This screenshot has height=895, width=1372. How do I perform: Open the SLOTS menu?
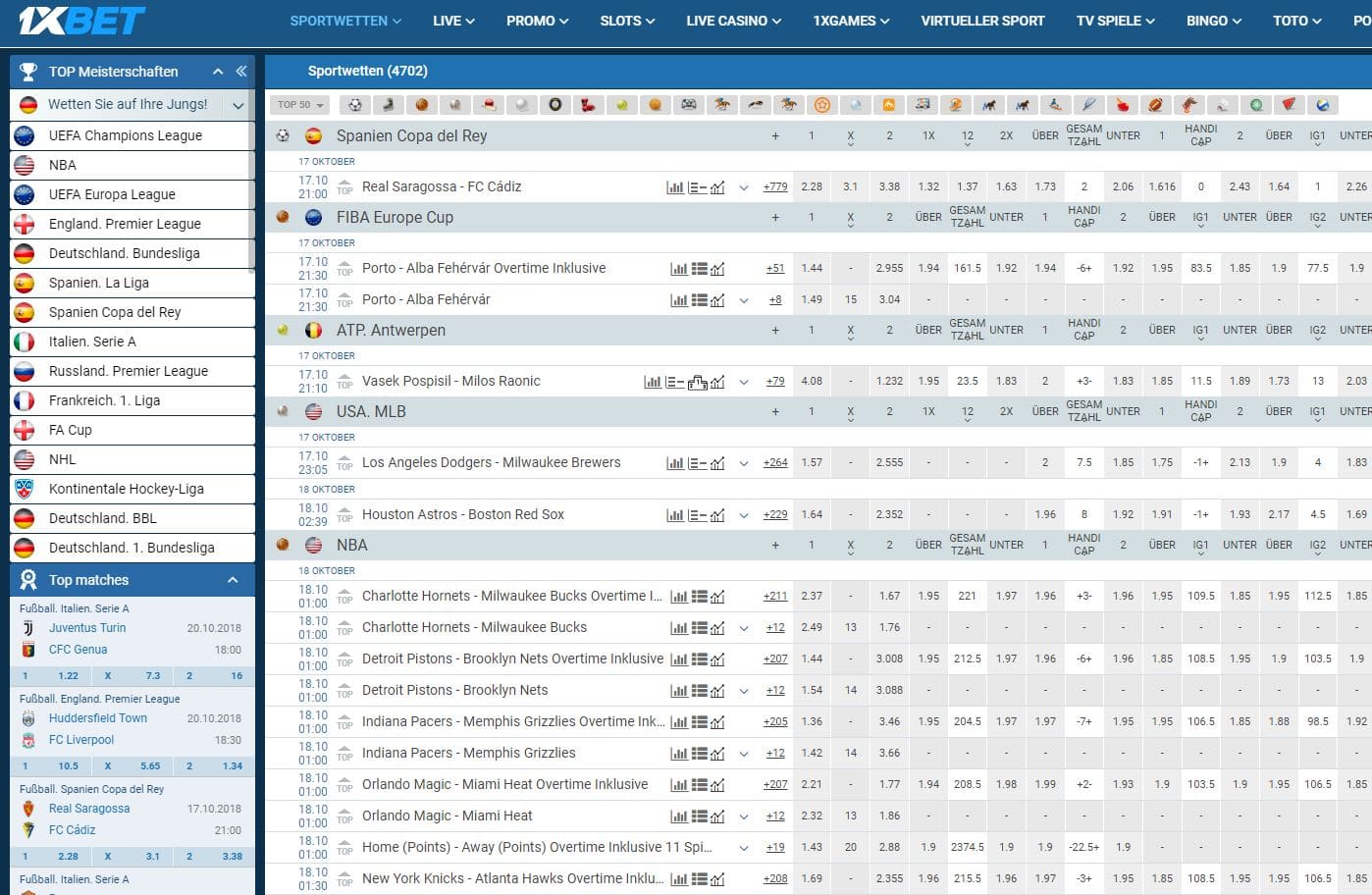[627, 21]
